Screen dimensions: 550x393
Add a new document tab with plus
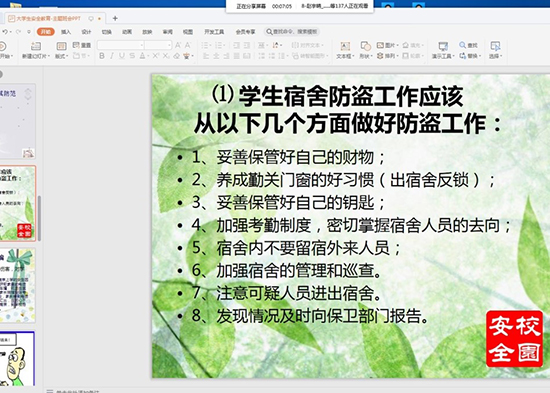[115, 18]
